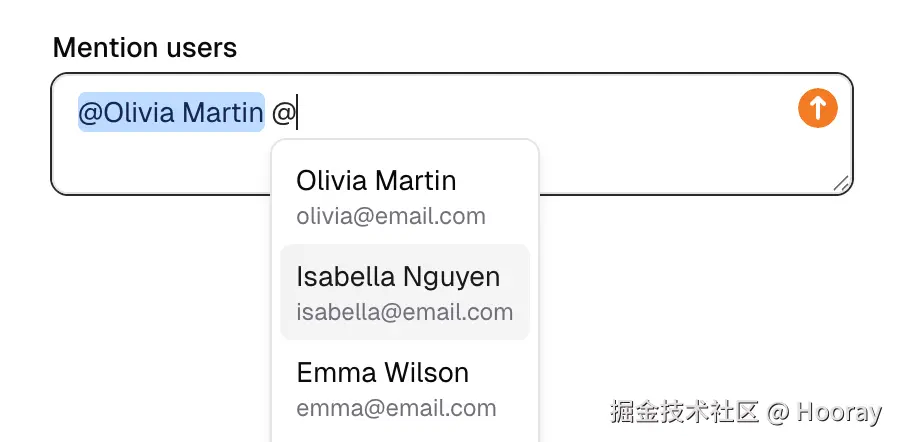Viewport: 898px width, 442px height.
Task: Click the word "users" in the field label
Action: tap(201, 47)
